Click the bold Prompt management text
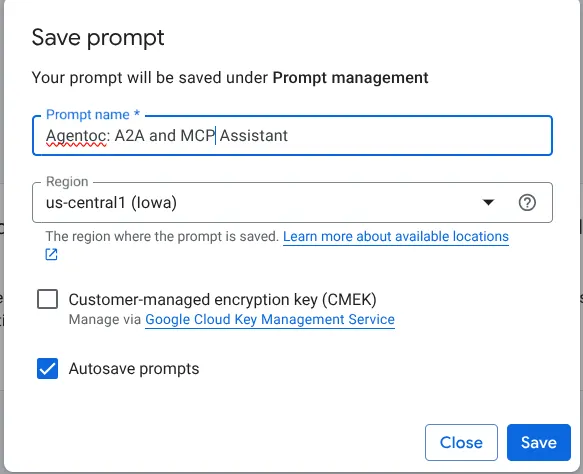Screen dimensions: 583x474 pos(351,78)
